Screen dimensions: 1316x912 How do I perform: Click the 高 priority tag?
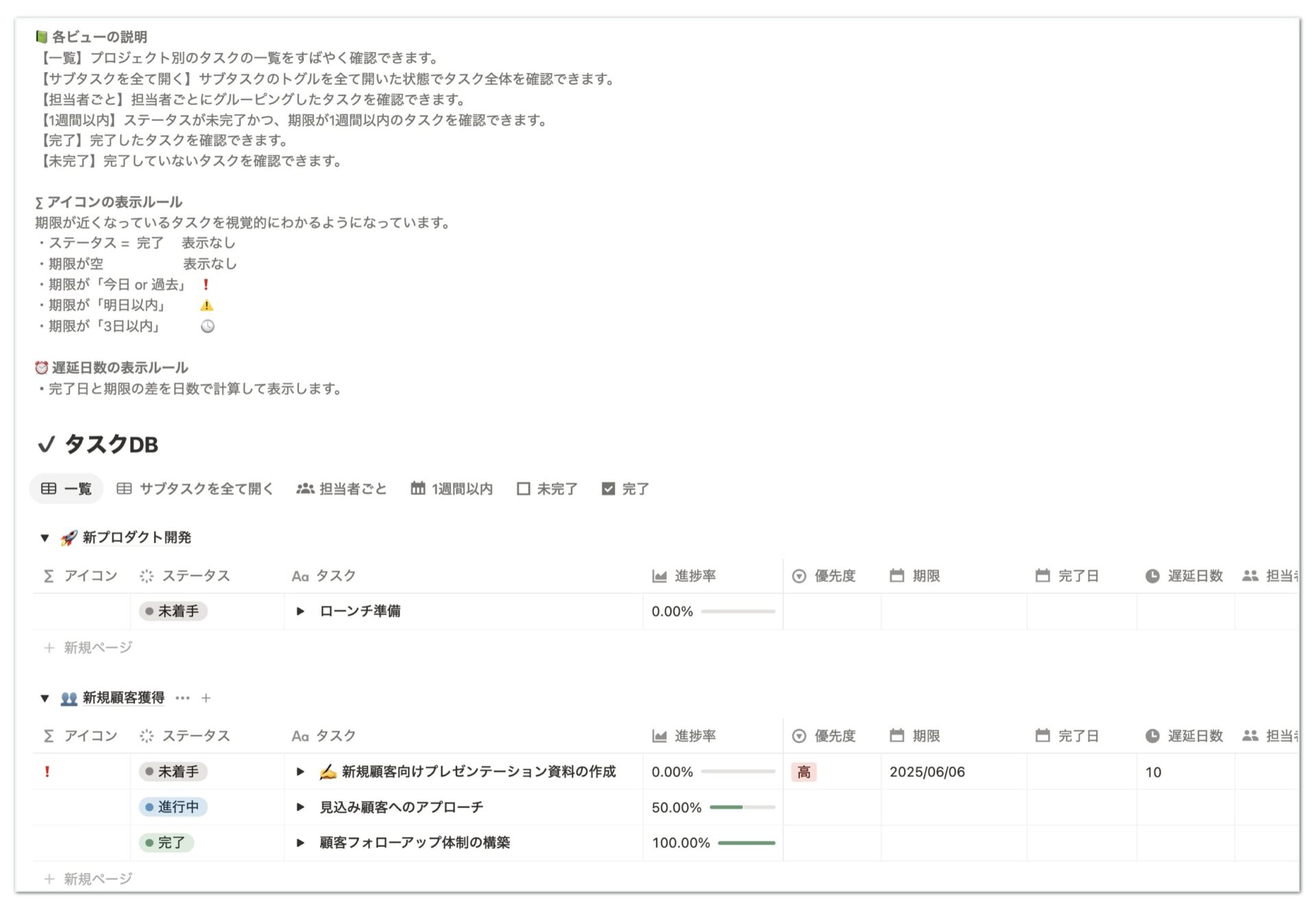coord(803,772)
